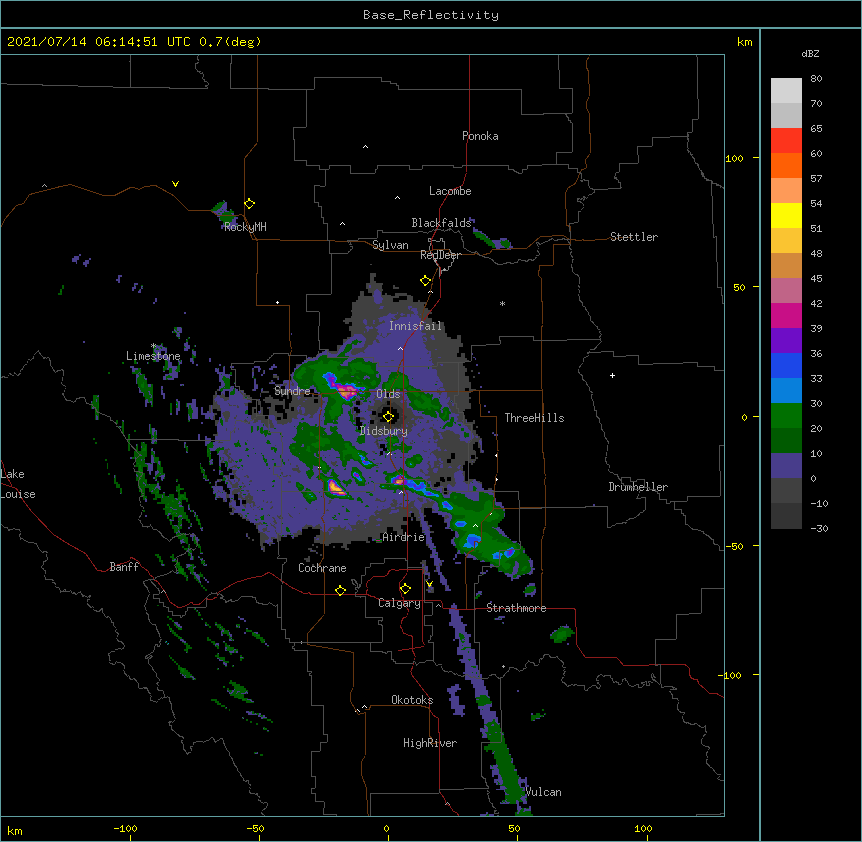Screen dimensions: 862x842
Task: Click the 65 value on the dBZ legend
Action: [x=816, y=129]
